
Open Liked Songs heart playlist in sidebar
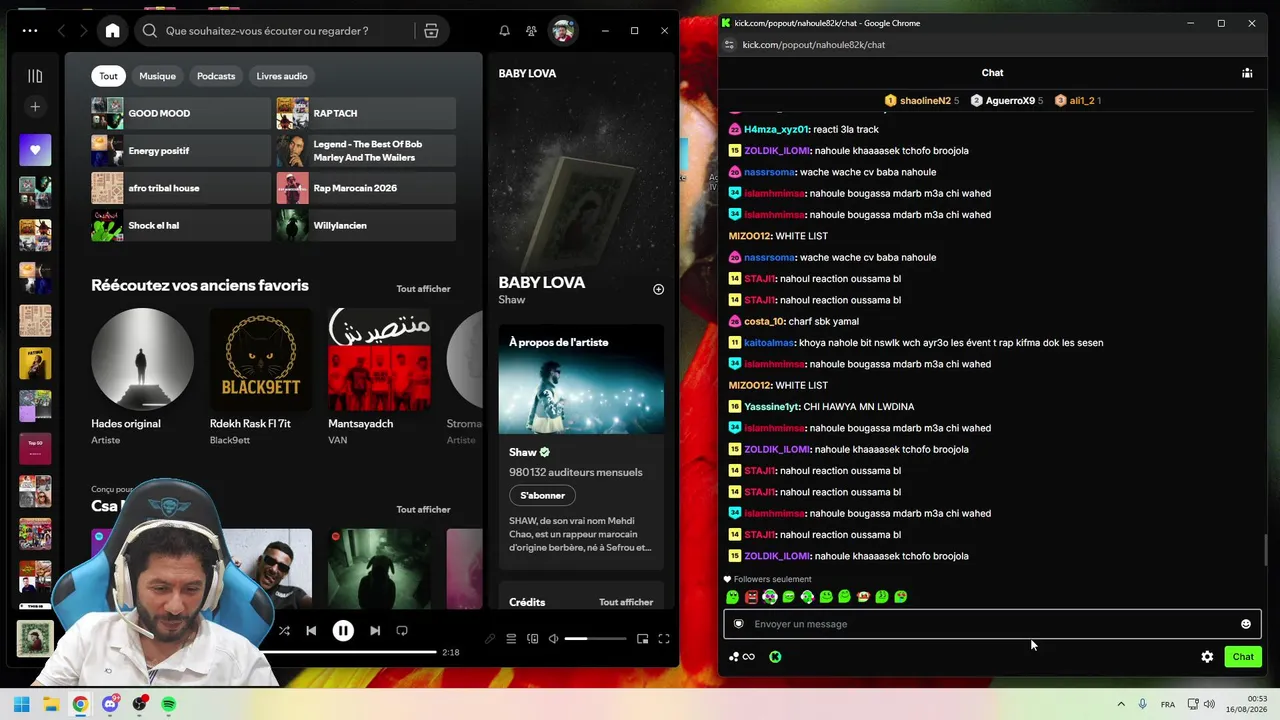tap(35, 150)
